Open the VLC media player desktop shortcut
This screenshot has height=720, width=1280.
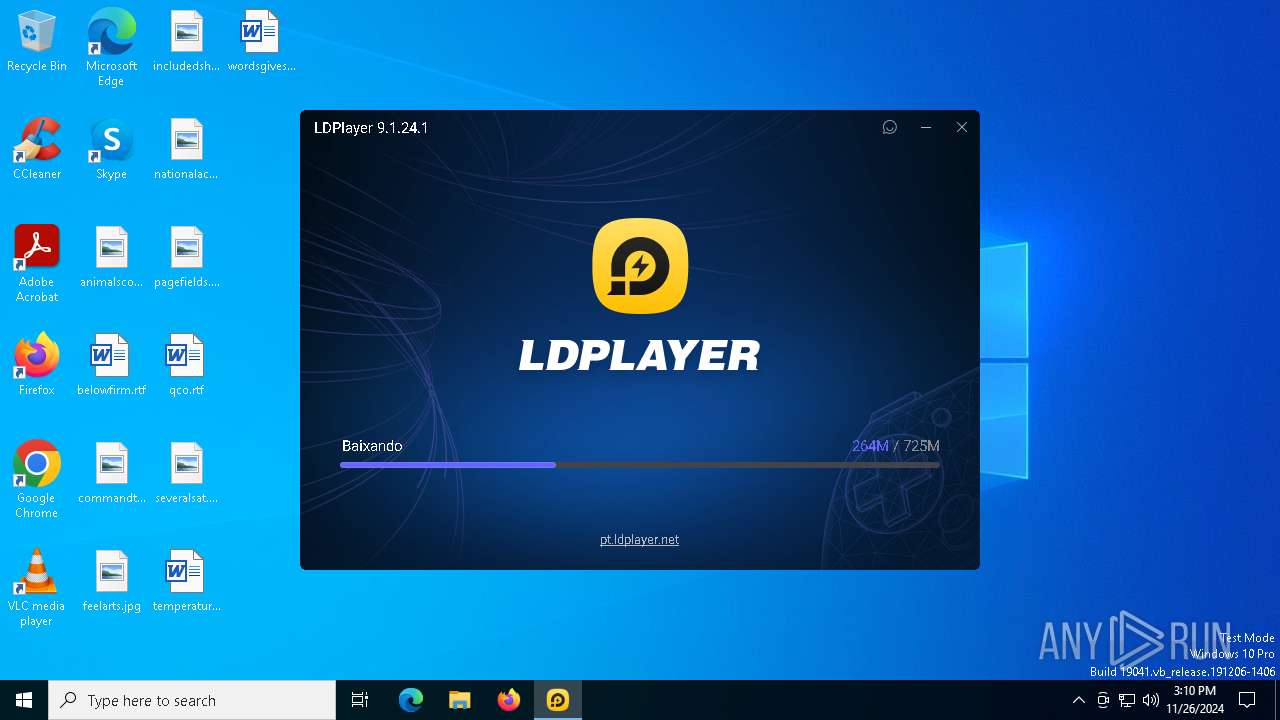click(37, 588)
